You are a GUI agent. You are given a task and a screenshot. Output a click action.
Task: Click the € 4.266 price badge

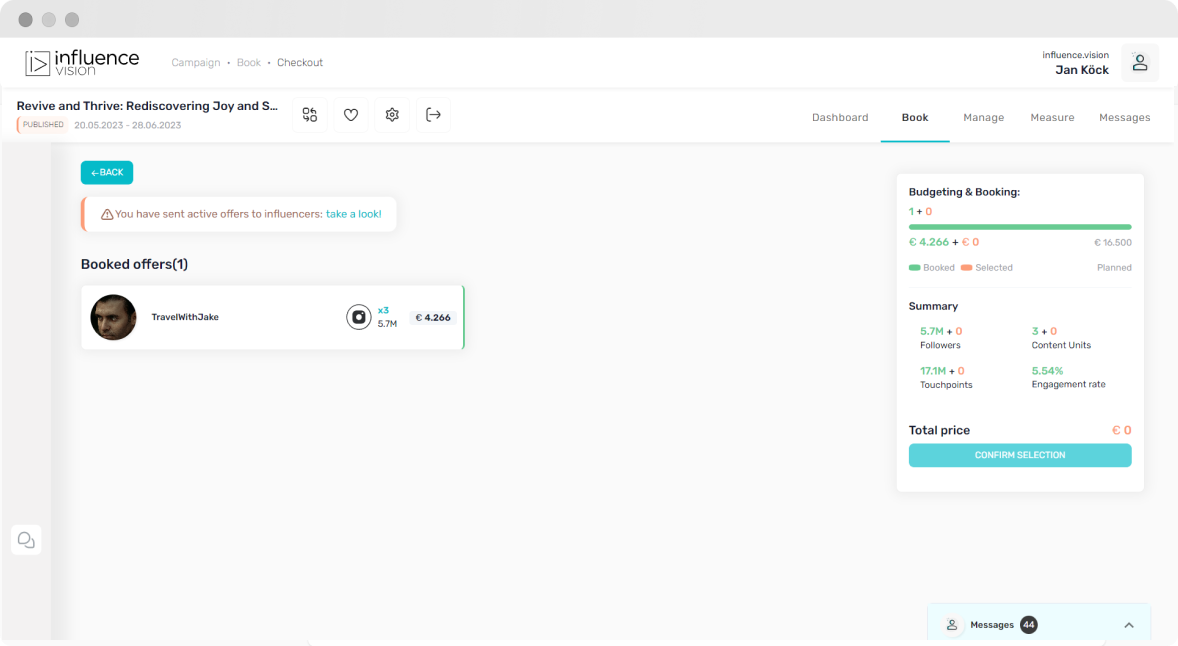[433, 318]
